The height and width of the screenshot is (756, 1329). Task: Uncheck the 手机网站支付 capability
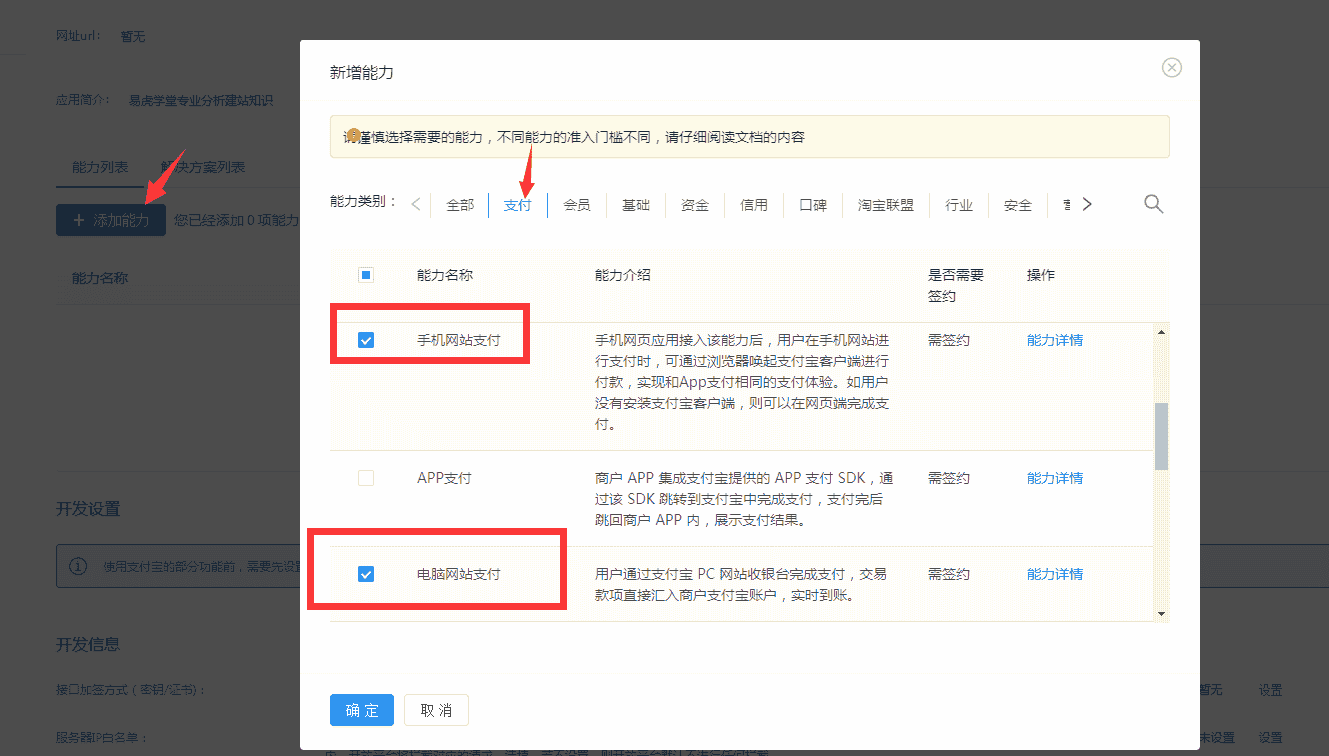pos(366,339)
